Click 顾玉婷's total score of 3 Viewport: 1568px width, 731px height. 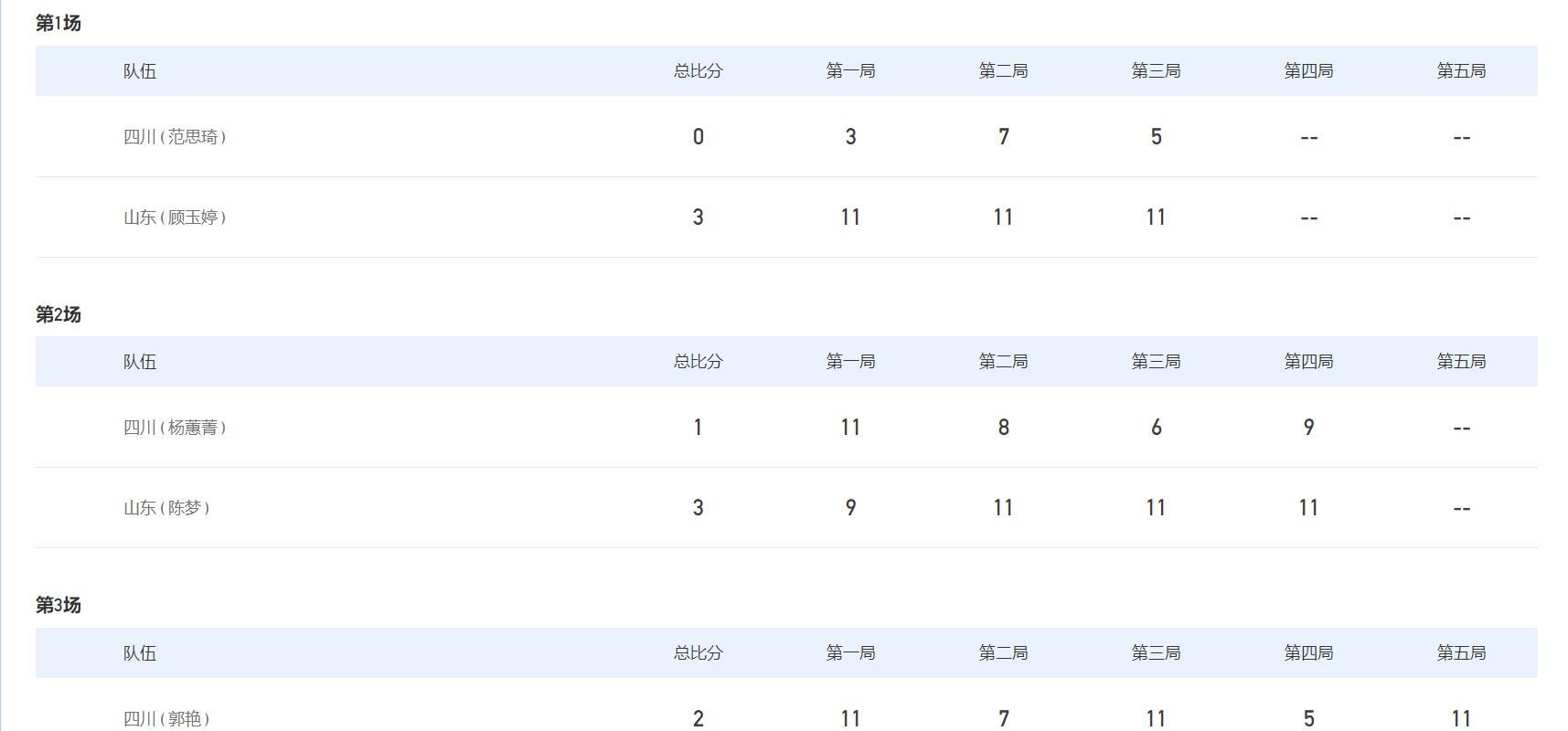pyautogui.click(x=698, y=217)
